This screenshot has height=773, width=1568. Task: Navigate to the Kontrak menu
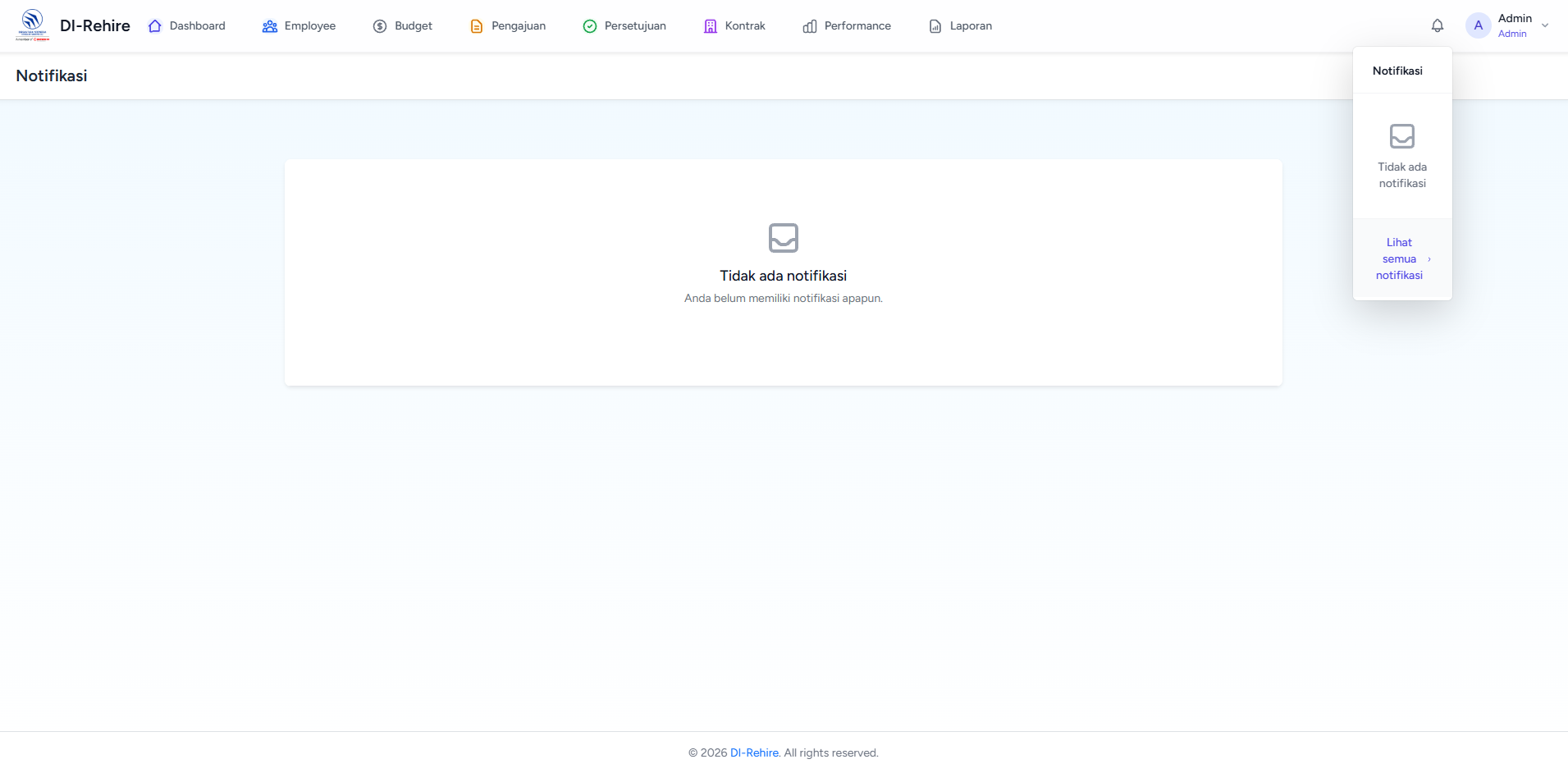click(x=734, y=26)
